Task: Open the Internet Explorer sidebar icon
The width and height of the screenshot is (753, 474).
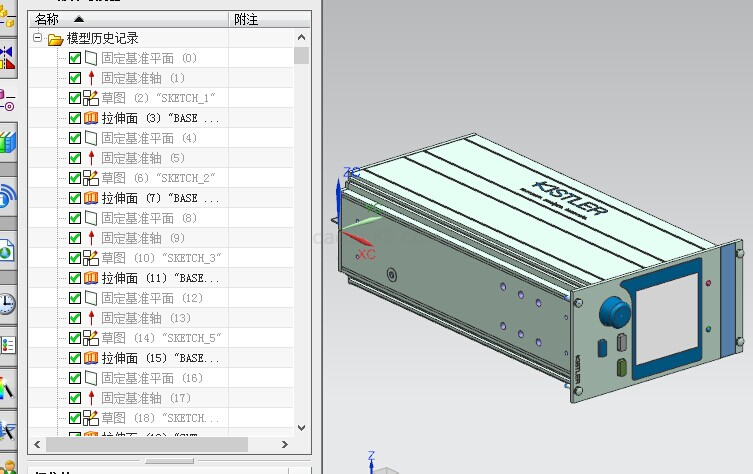Action: point(7,250)
